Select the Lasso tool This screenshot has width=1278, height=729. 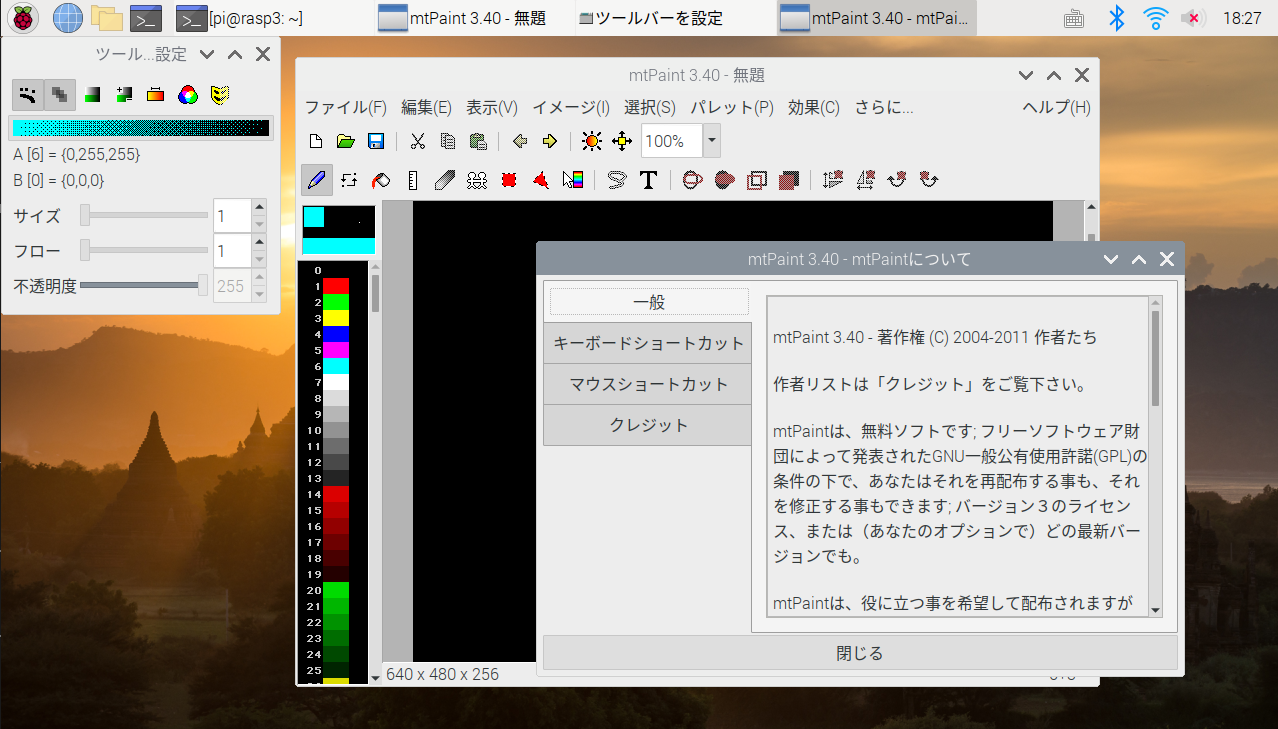click(x=616, y=180)
